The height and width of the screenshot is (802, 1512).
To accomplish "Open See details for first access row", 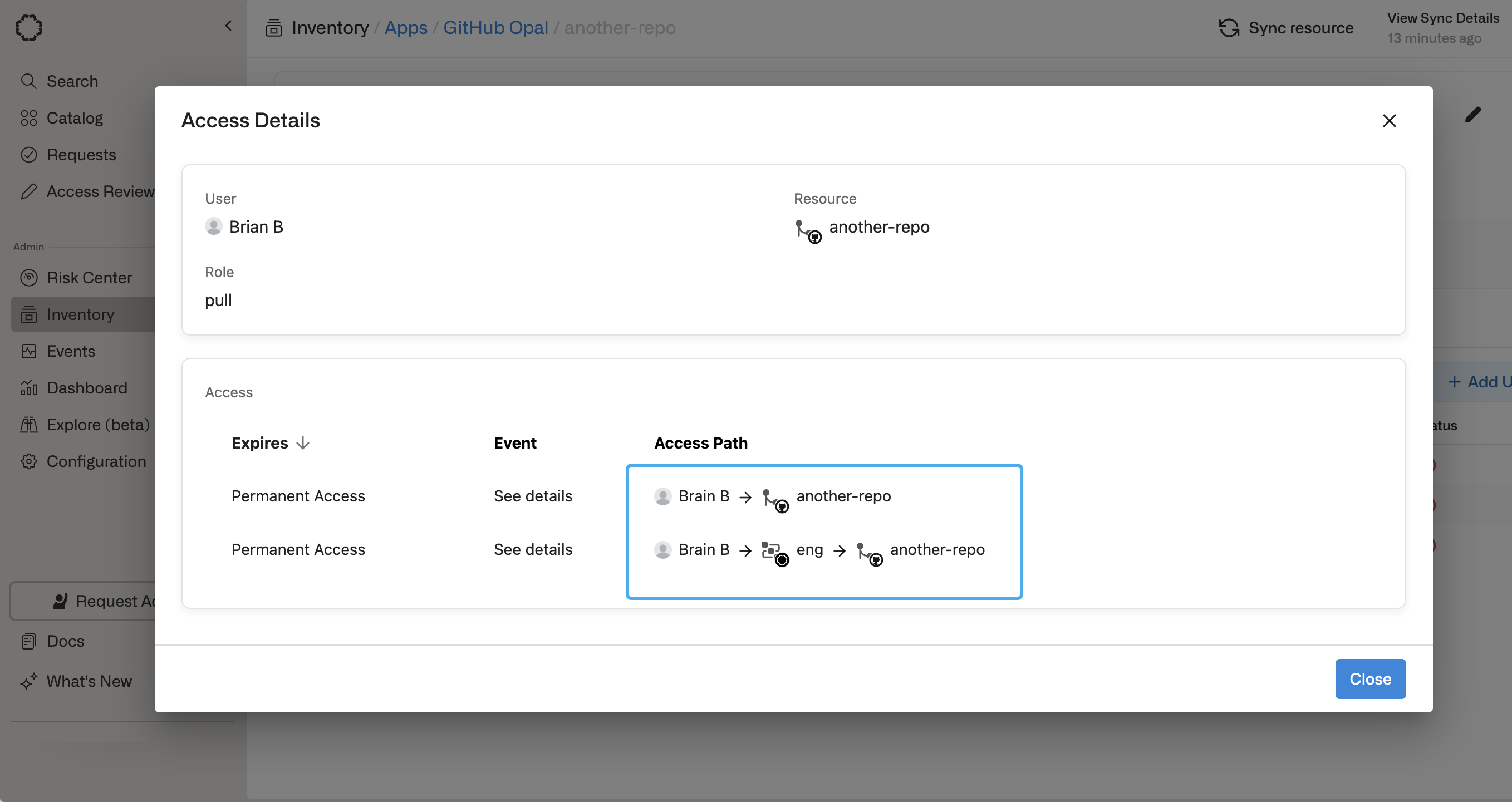I will (x=532, y=496).
